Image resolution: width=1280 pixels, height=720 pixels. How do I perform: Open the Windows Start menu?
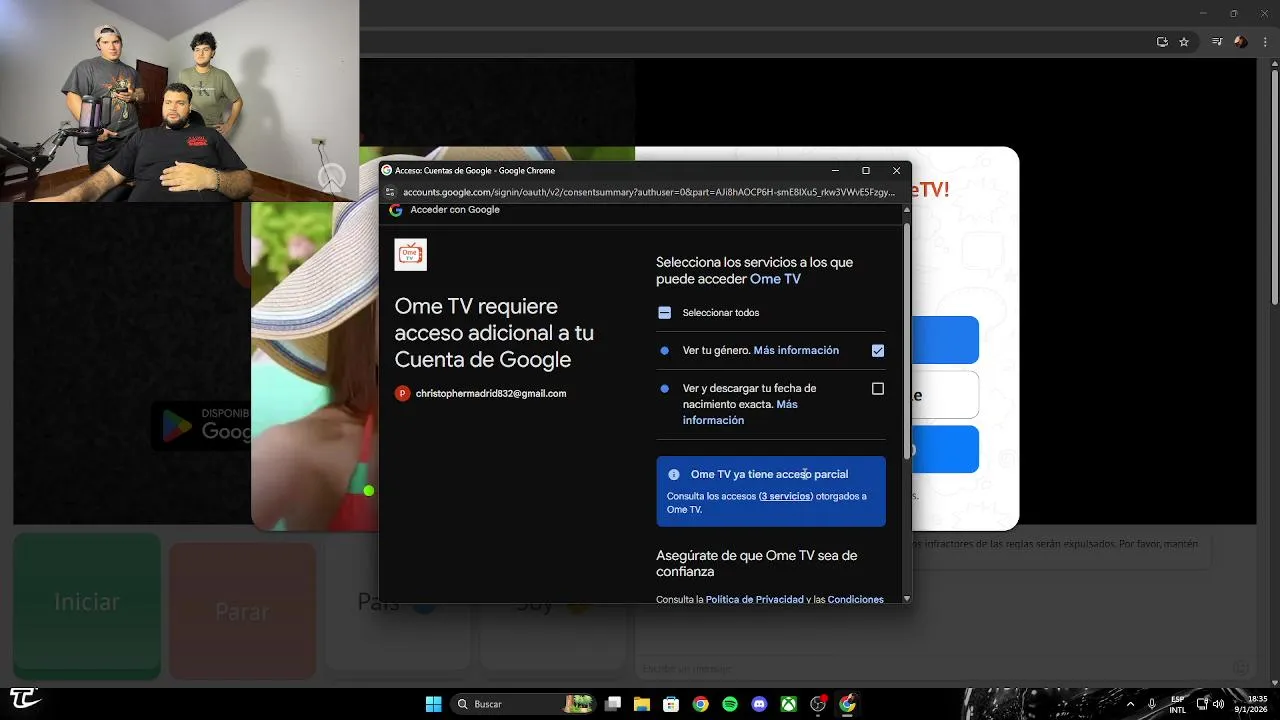(x=433, y=704)
